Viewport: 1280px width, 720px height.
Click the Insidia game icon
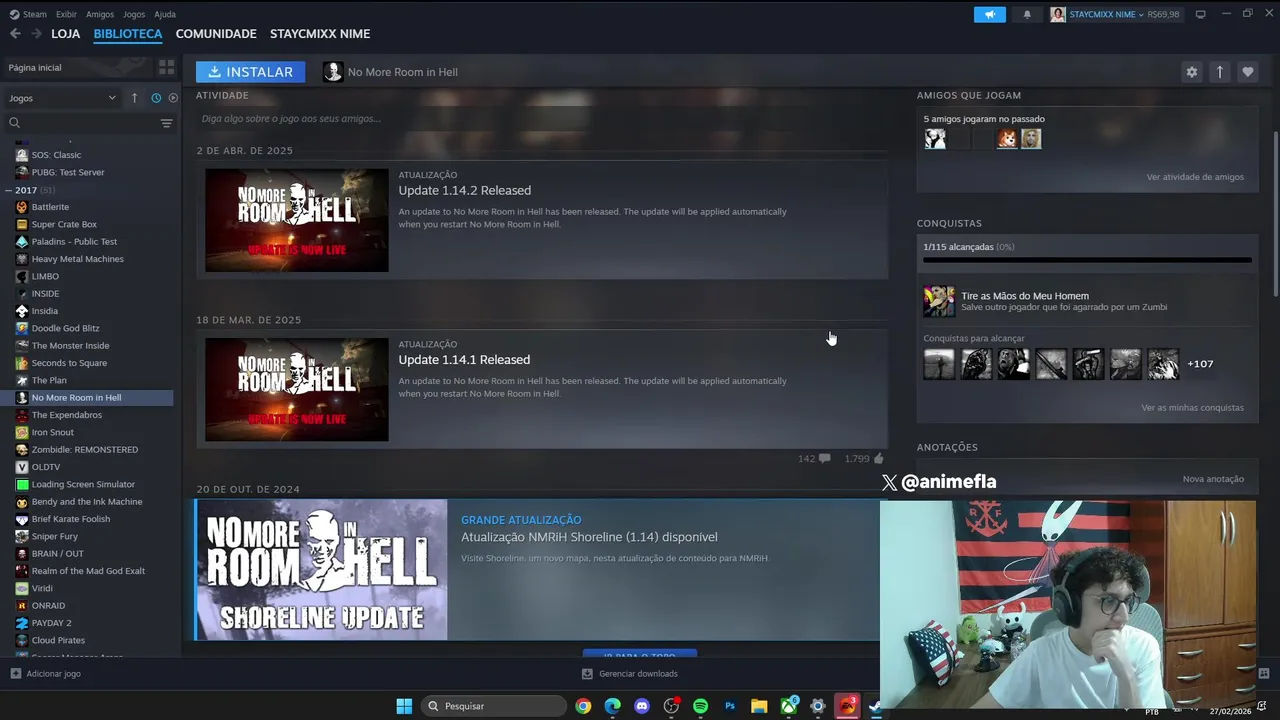coord(22,311)
